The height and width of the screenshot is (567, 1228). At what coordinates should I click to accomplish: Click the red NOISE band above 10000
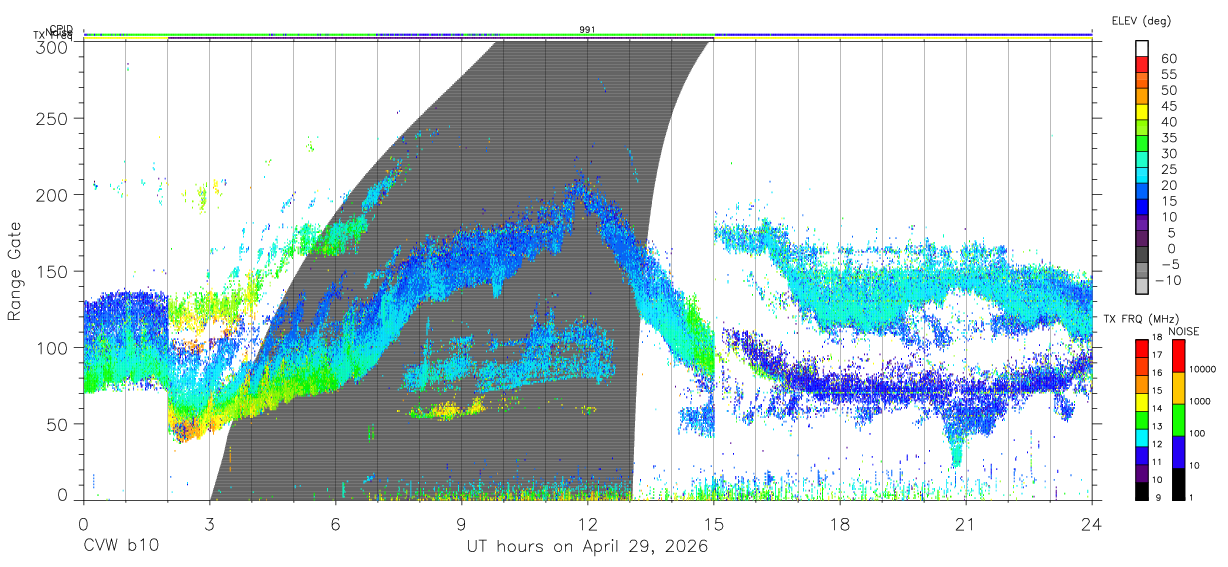(1177, 355)
